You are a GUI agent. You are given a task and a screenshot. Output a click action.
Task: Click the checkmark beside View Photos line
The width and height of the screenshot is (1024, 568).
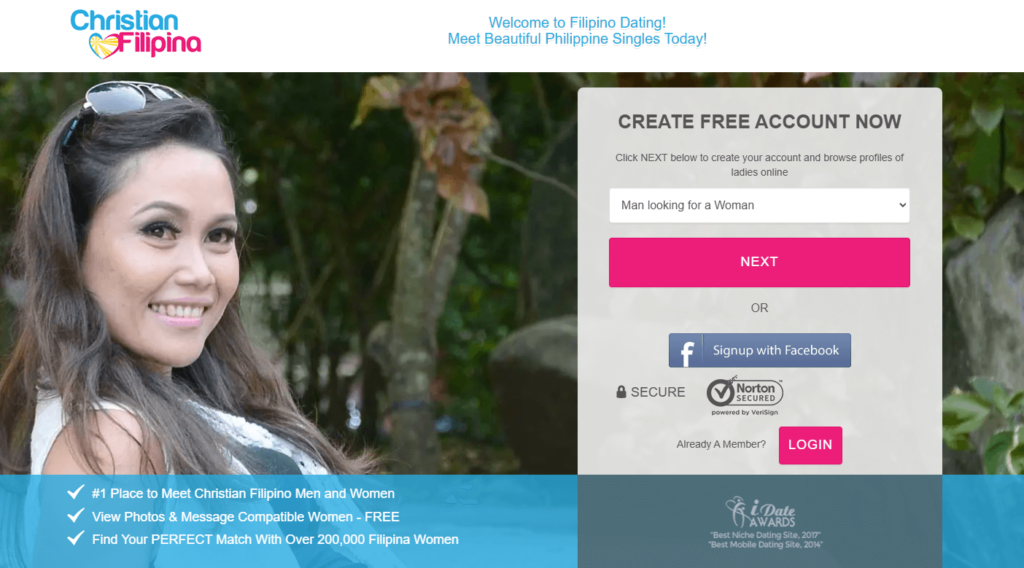(x=76, y=516)
